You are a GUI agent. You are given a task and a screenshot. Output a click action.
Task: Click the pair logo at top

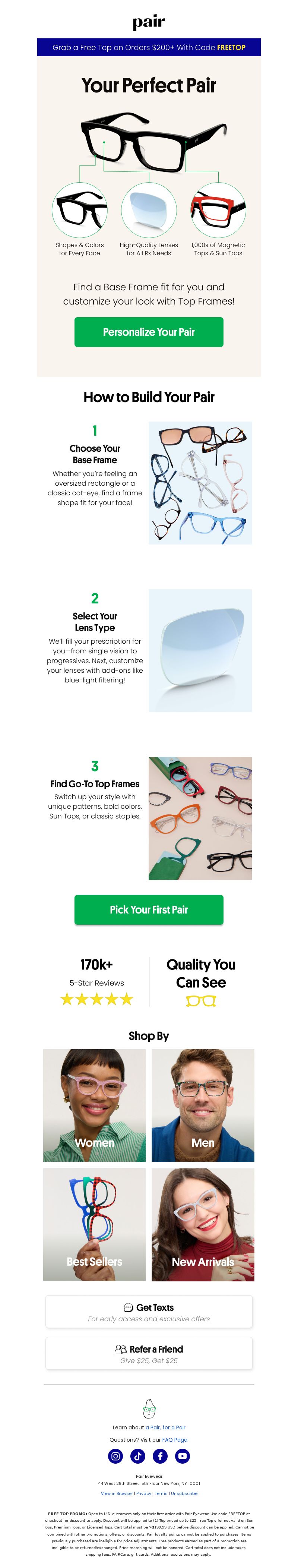tap(149, 22)
